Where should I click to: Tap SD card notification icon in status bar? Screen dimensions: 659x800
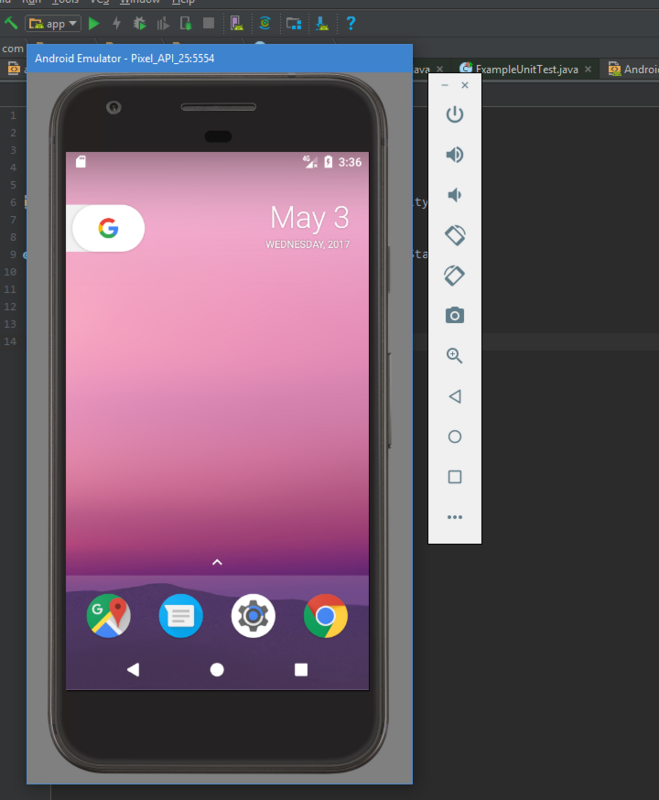coord(81,162)
